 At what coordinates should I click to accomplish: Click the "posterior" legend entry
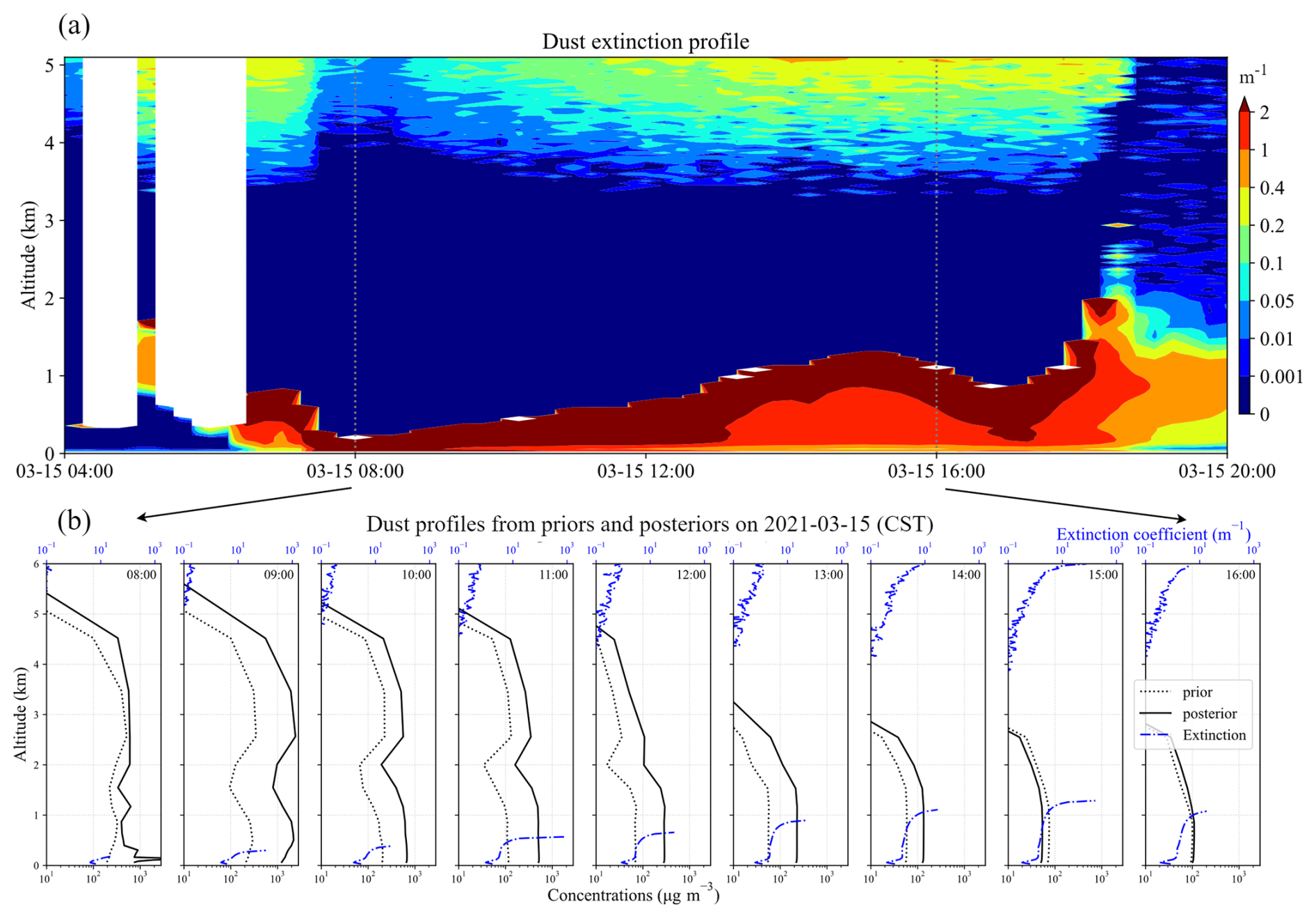(1209, 714)
